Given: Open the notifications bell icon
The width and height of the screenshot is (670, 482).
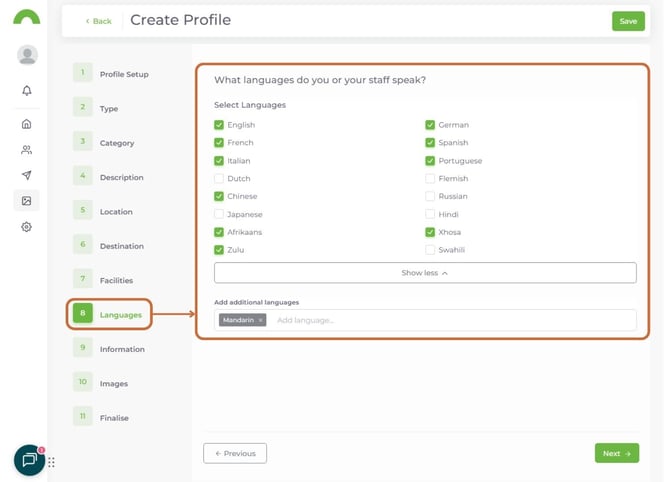Looking at the screenshot, I should pos(27,91).
